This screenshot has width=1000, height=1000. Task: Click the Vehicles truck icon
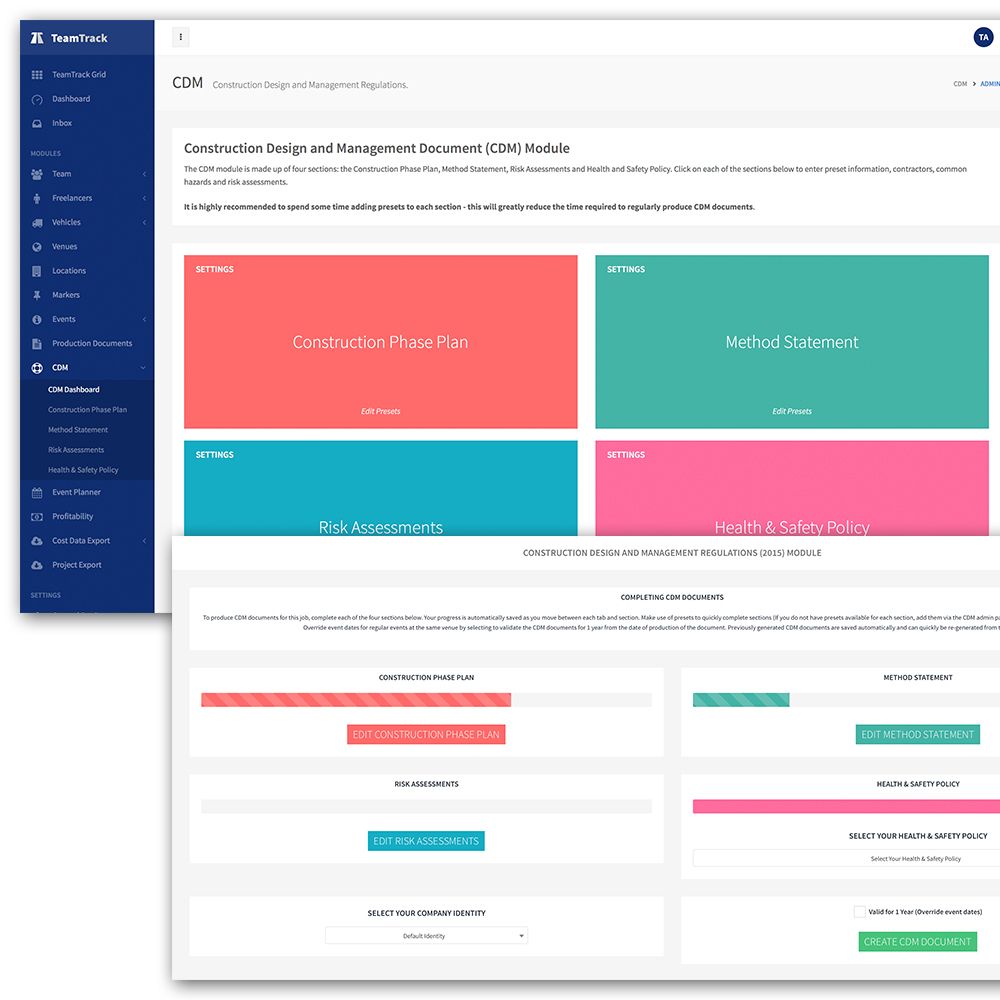pos(37,223)
